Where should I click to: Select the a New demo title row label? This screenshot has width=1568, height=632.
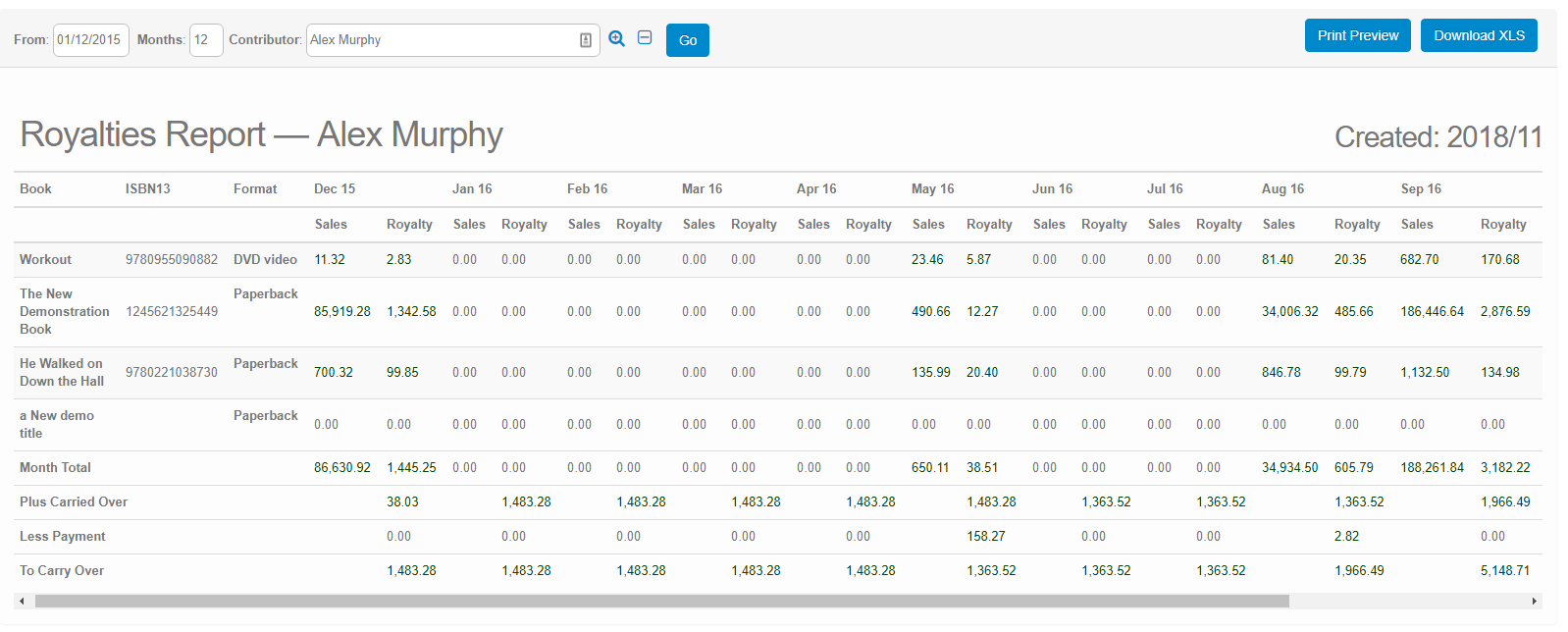pos(57,424)
